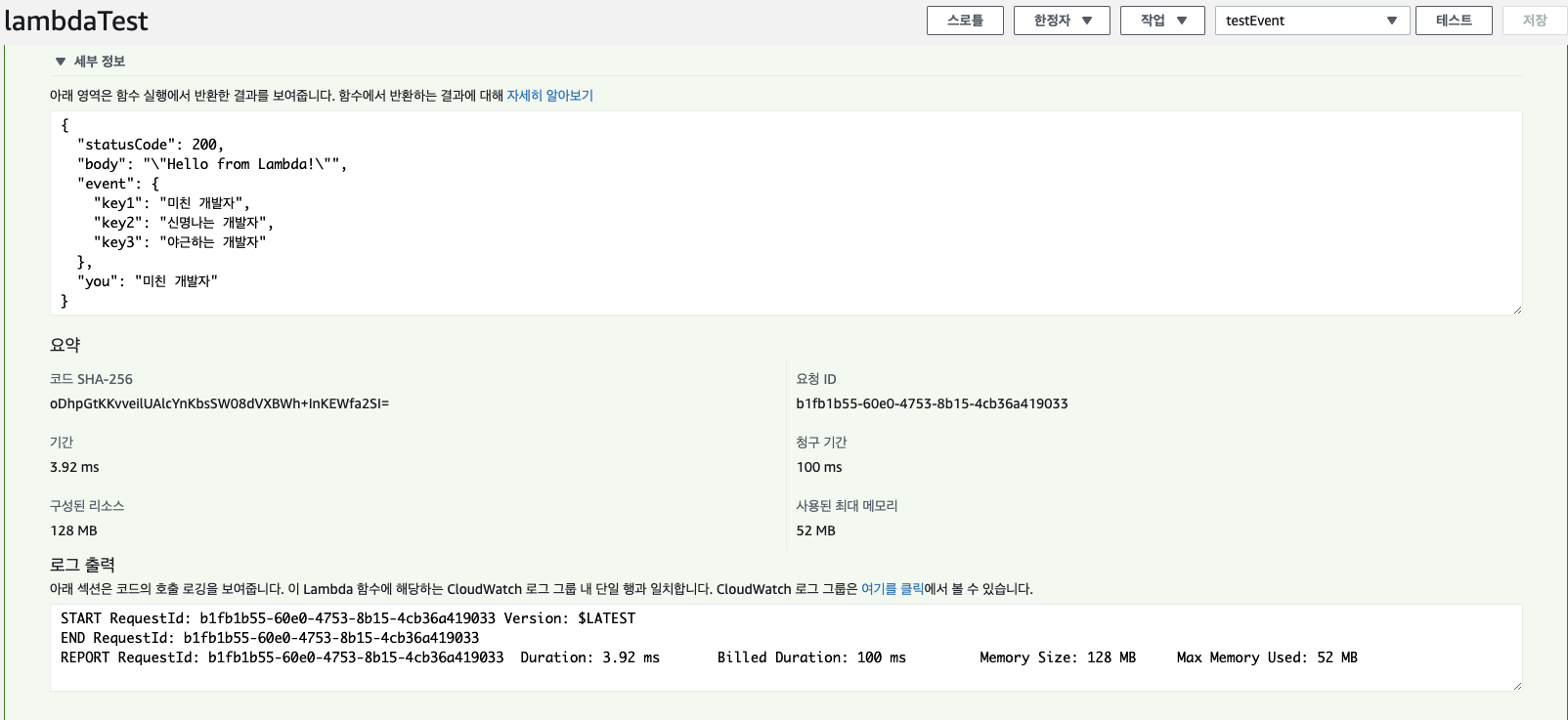Click the 사용된 최대 메모리 value 52 MB

tap(815, 530)
